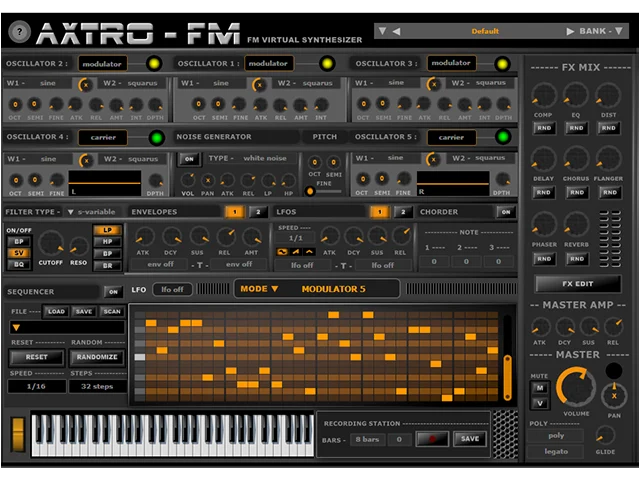Change Oscillator 4 carrier mode selector
Screen dimensions: 640x480
tap(103, 138)
